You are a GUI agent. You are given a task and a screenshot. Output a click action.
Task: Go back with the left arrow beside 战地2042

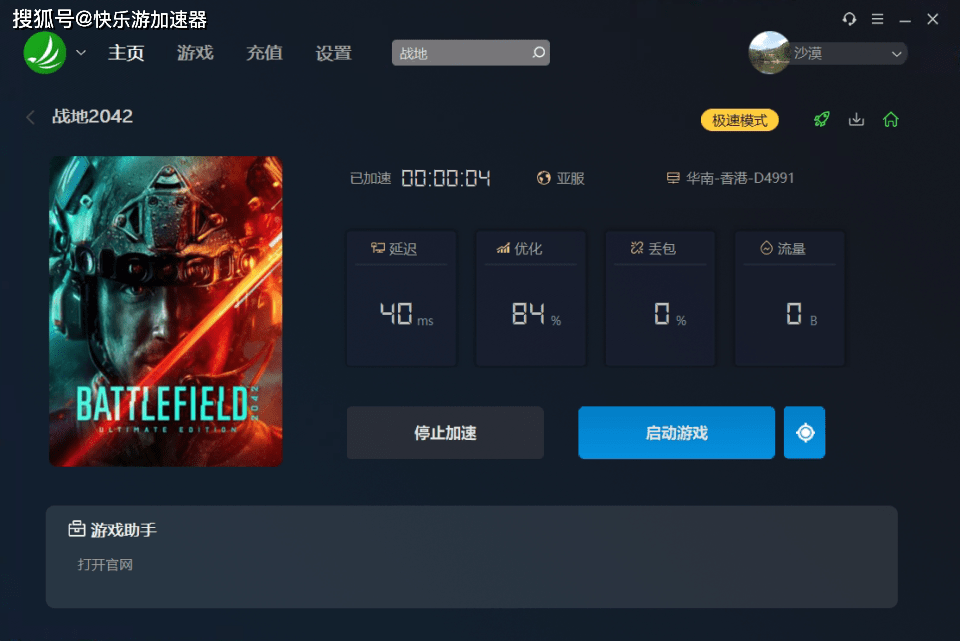click(x=31, y=117)
